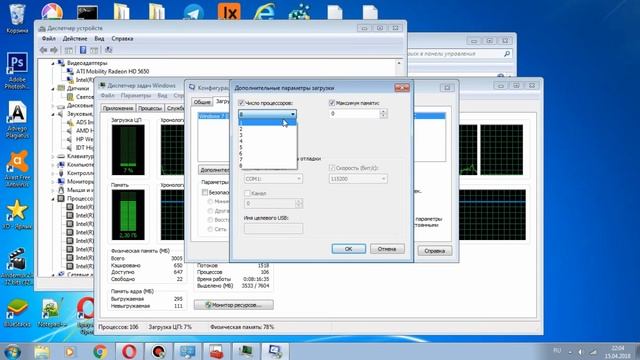Choose 2 in processor count list
Image resolution: width=640 pixels, height=360 pixels.
(x=267, y=129)
